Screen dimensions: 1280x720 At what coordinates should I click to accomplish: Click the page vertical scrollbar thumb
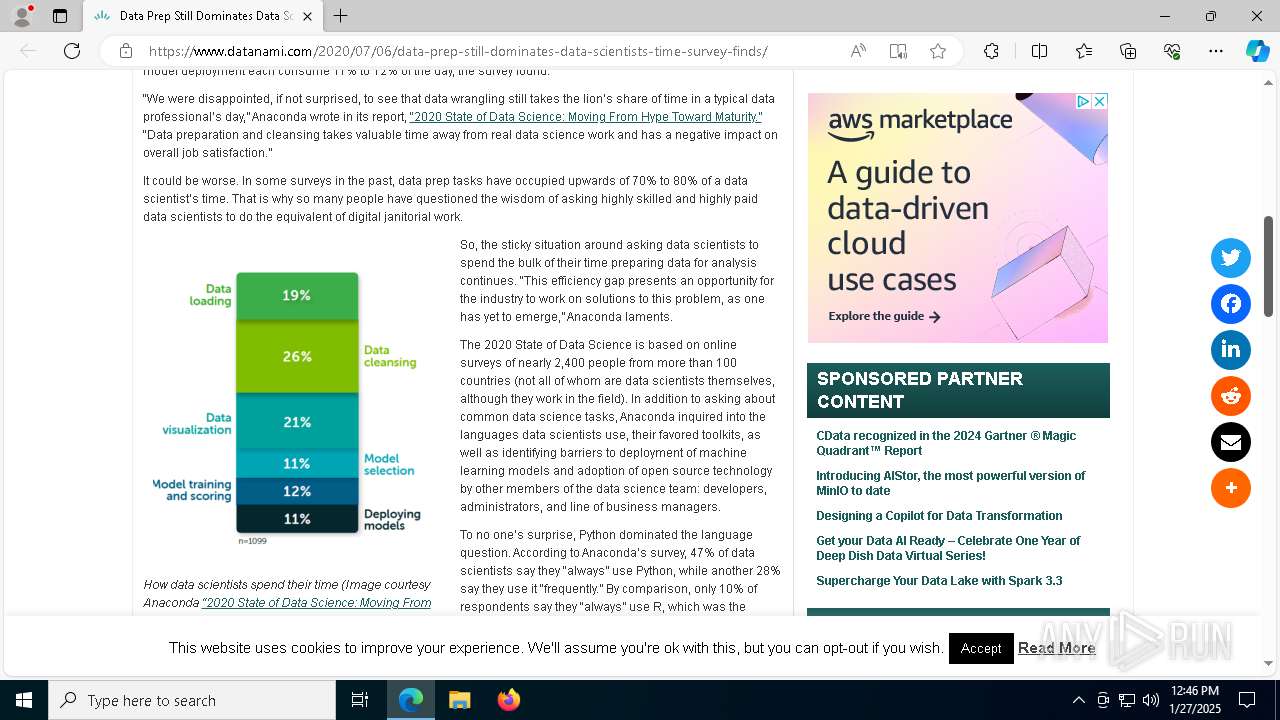[x=1269, y=266]
